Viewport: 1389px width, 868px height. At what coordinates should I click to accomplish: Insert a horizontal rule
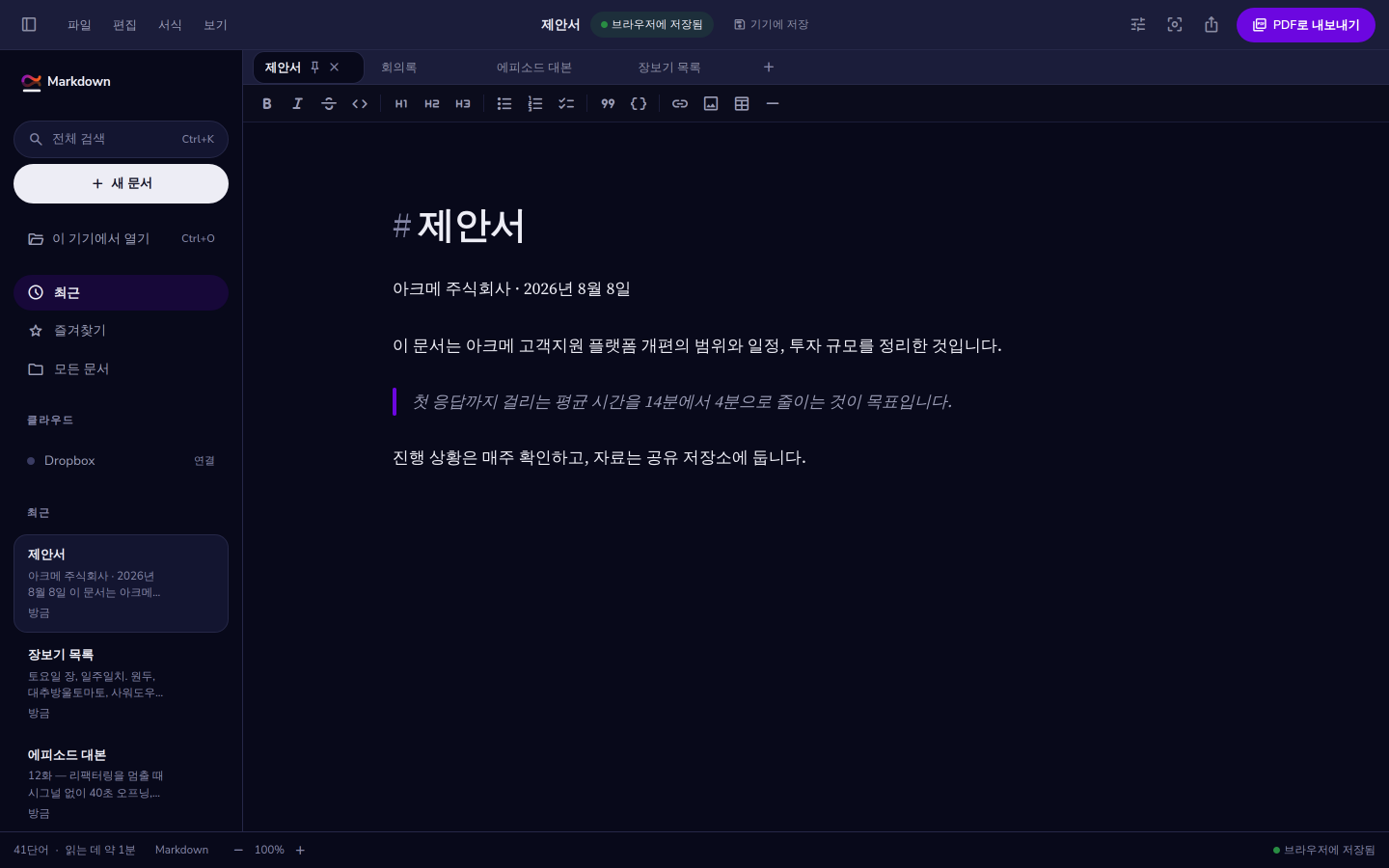pyautogui.click(x=773, y=103)
